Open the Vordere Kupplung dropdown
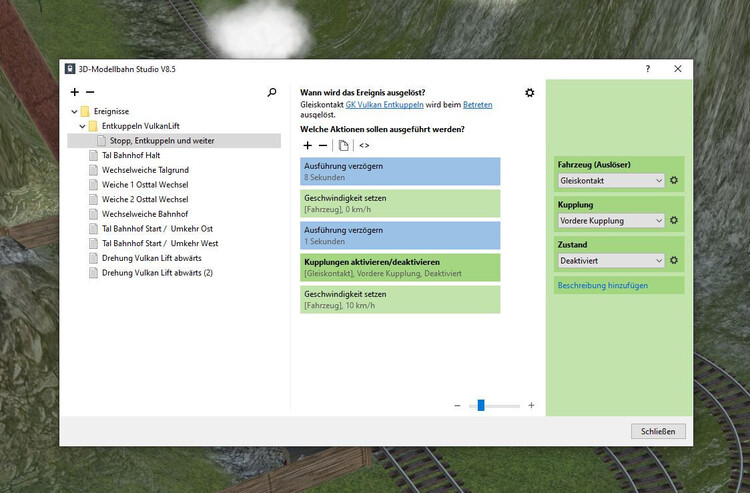Image resolution: width=750 pixels, height=493 pixels. pyautogui.click(x=610, y=221)
